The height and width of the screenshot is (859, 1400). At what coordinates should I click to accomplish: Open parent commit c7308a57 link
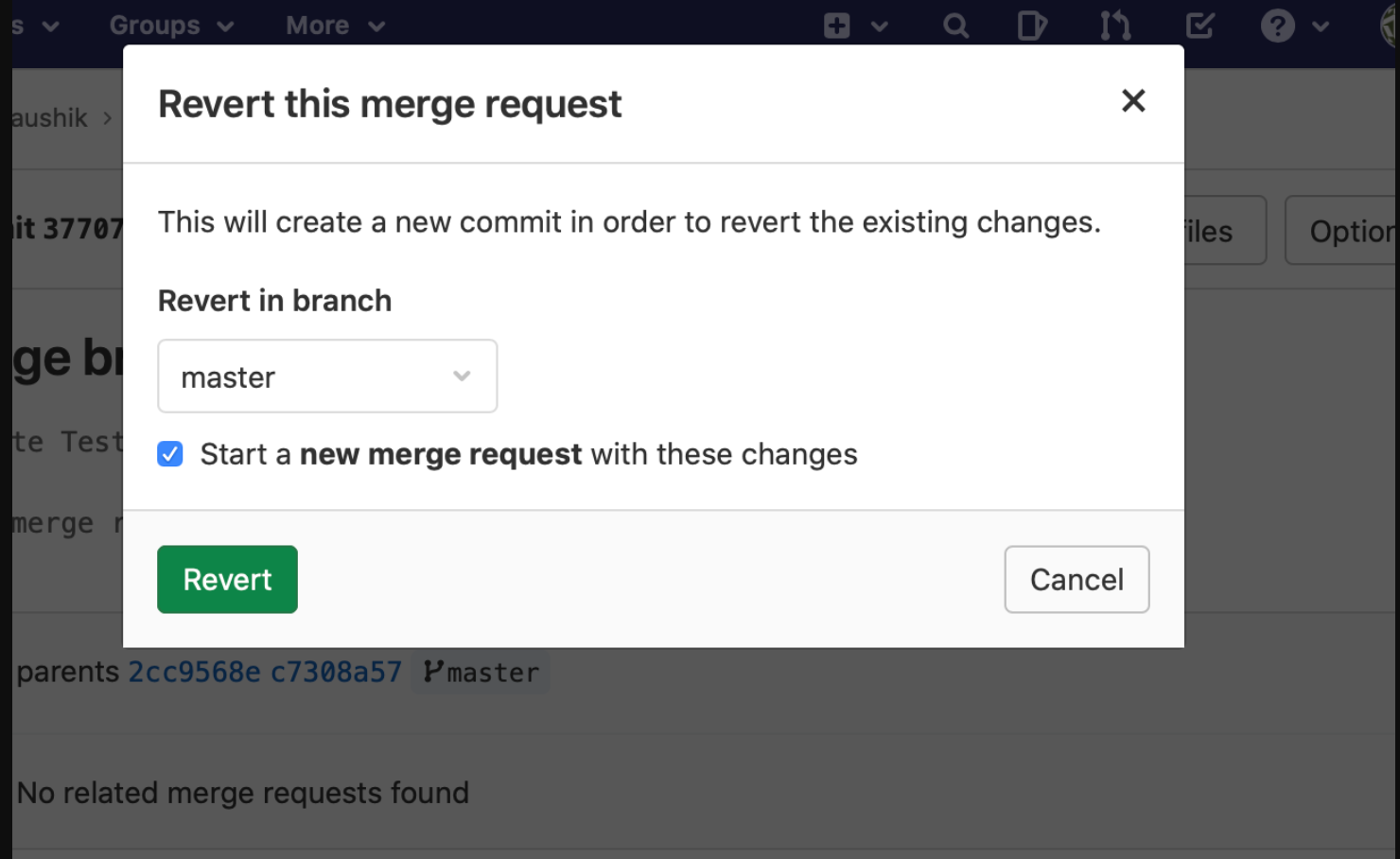pos(336,672)
